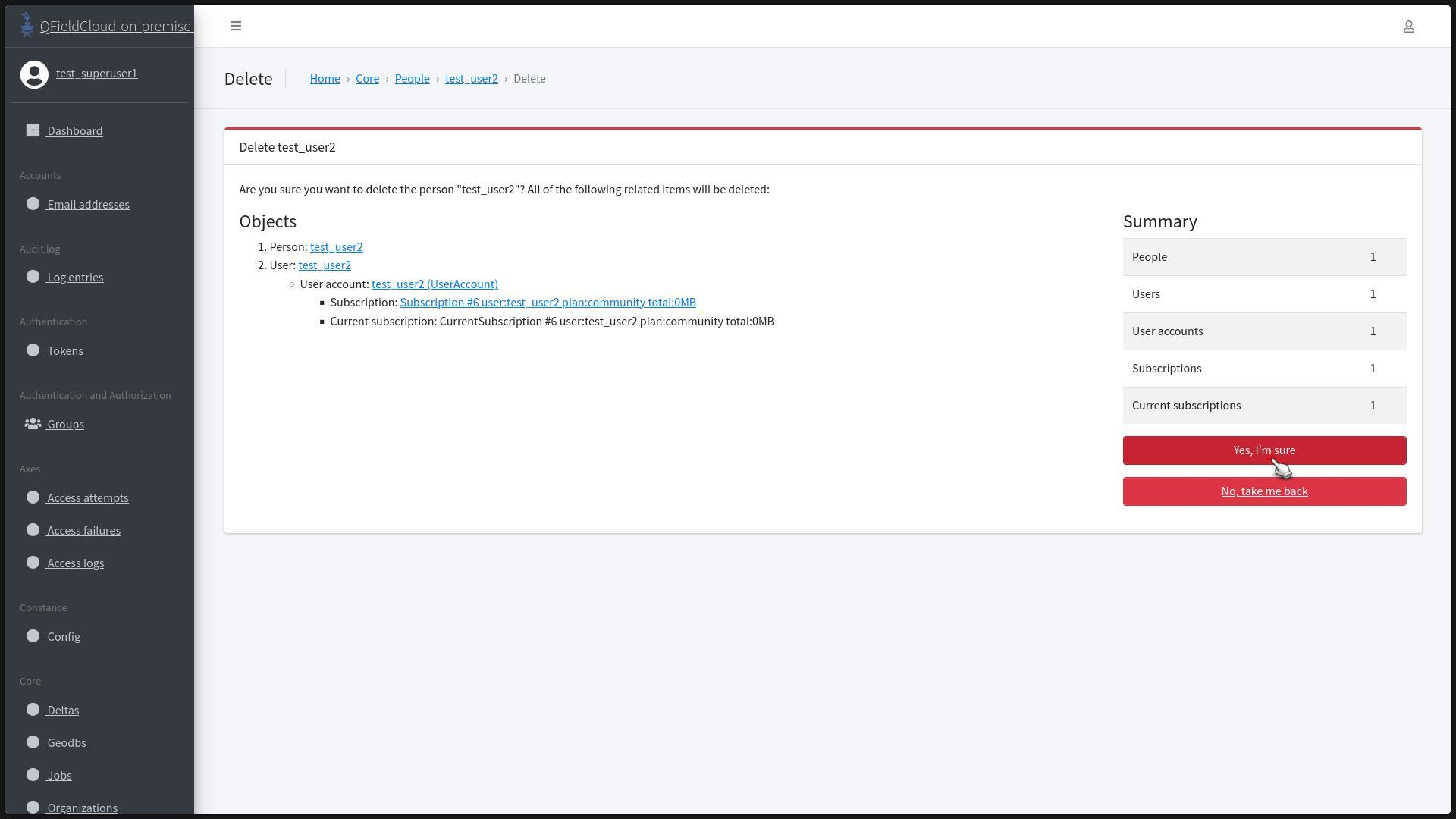Viewport: 1456px width, 819px height.
Task: Open Organizations in the sidebar
Action: 82,808
